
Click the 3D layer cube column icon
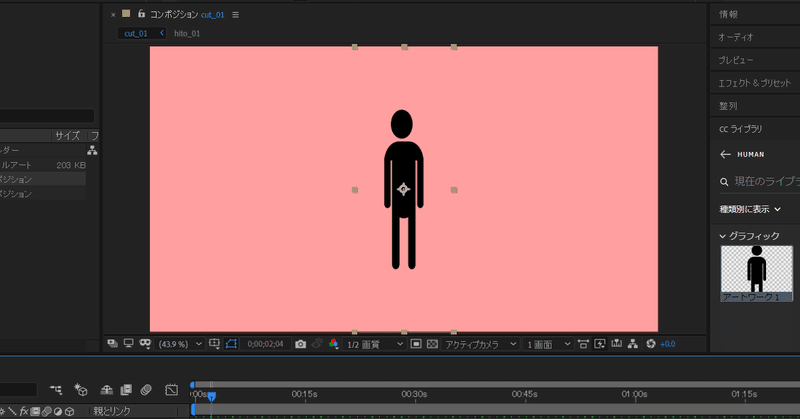tap(69, 411)
